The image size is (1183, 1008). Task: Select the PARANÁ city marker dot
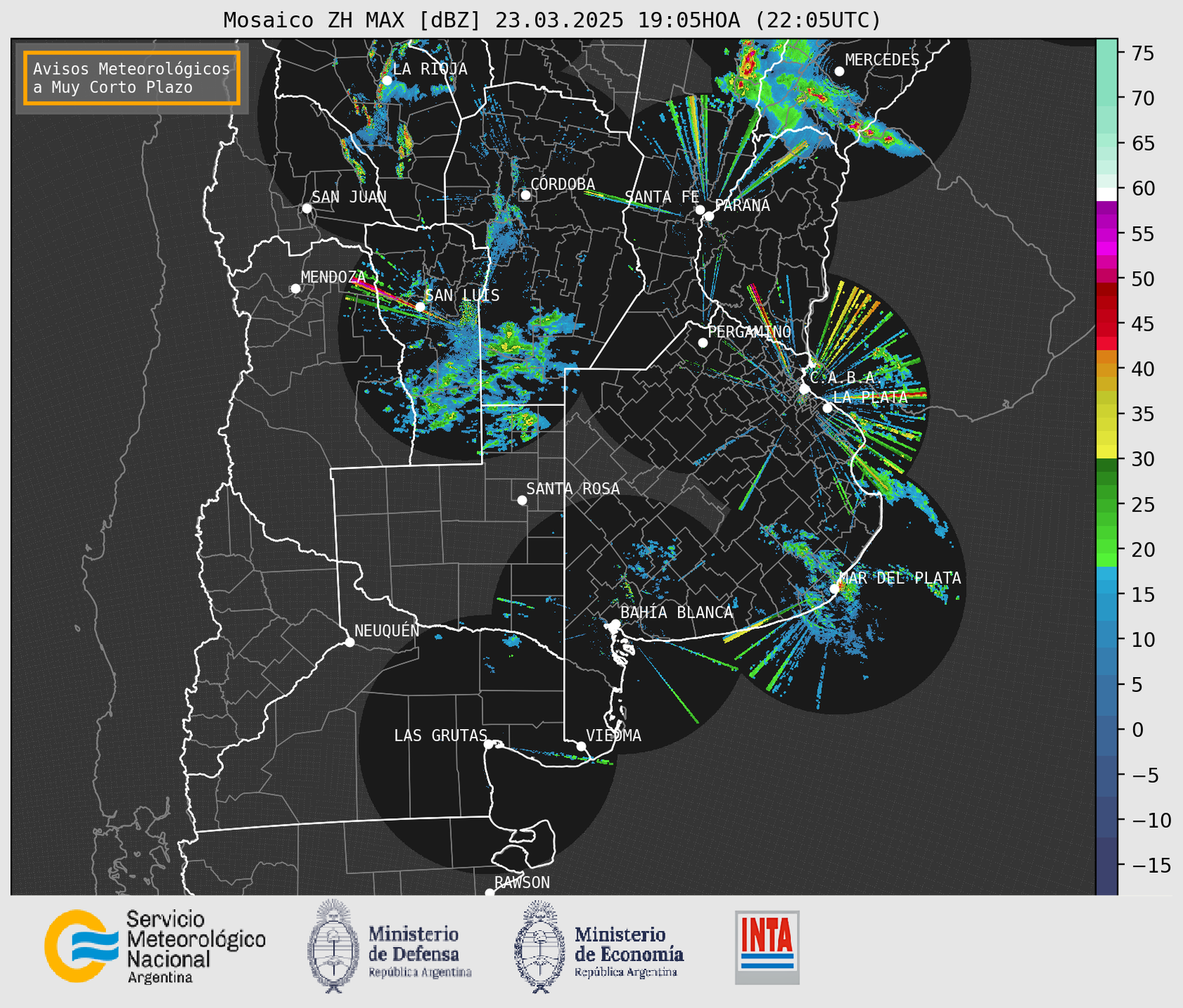click(x=709, y=216)
